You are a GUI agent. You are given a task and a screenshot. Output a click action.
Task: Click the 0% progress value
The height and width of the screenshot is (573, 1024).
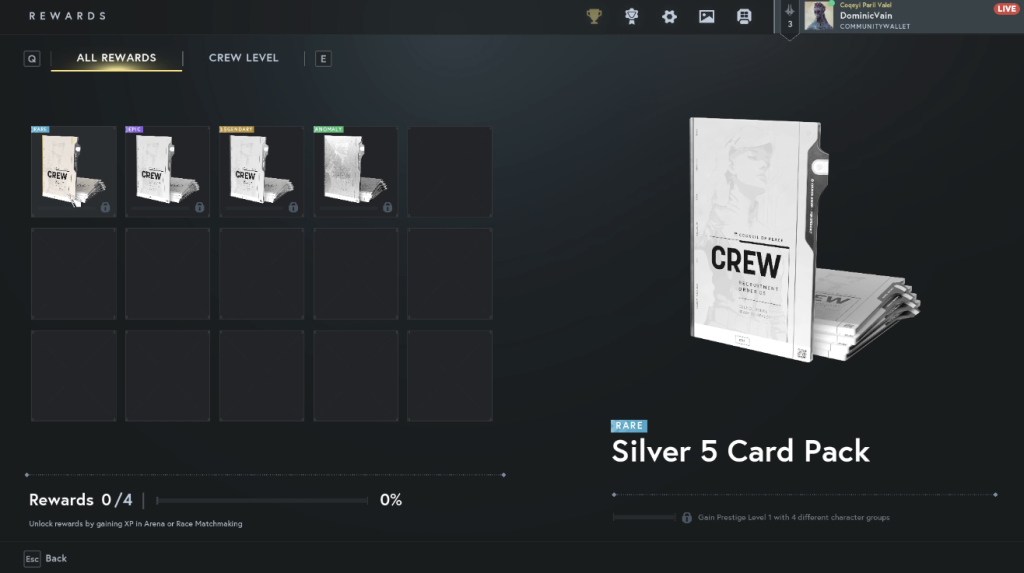click(391, 500)
